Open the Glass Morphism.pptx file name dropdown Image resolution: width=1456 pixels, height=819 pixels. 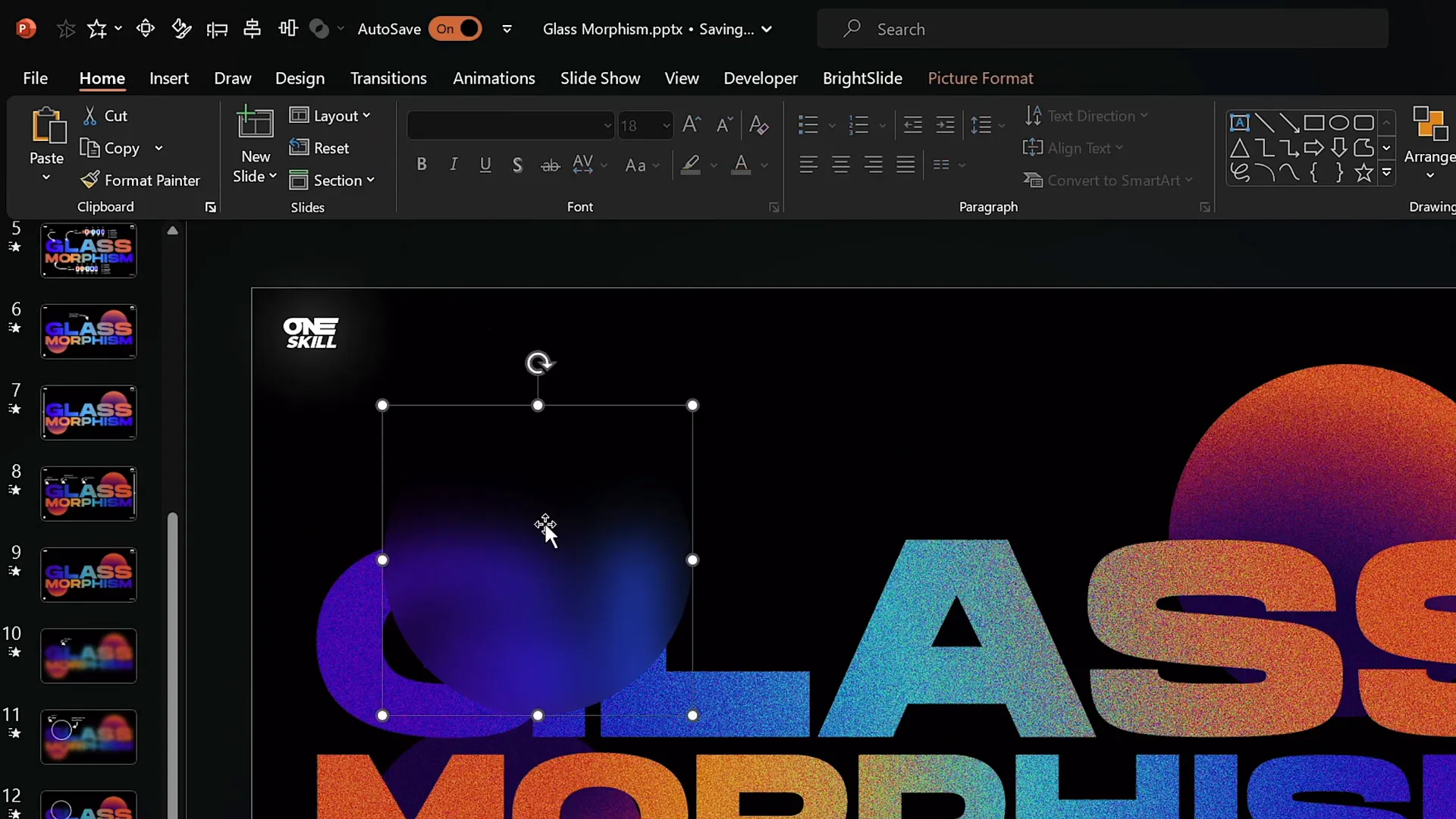tap(767, 30)
